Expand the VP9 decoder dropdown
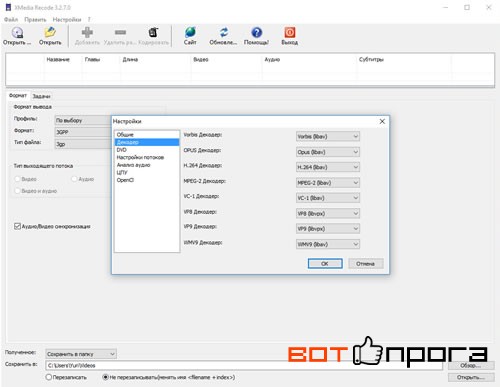Screen dimensions: 500x387 (x=328, y=229)
